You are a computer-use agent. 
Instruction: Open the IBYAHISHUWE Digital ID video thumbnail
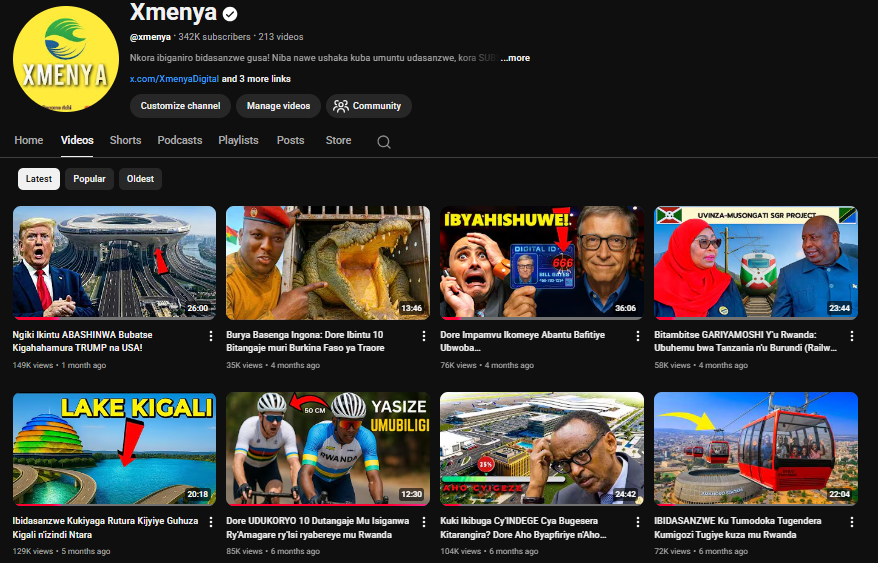point(542,263)
